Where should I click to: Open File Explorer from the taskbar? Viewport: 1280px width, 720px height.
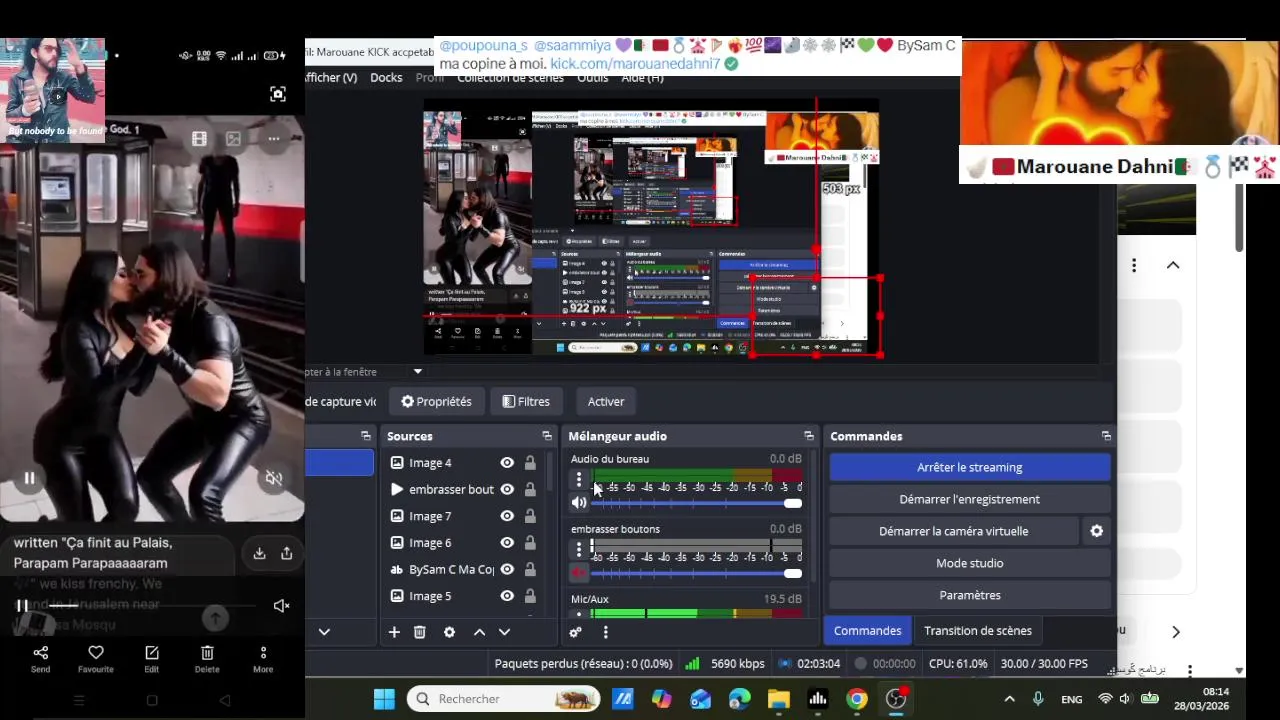[x=779, y=699]
